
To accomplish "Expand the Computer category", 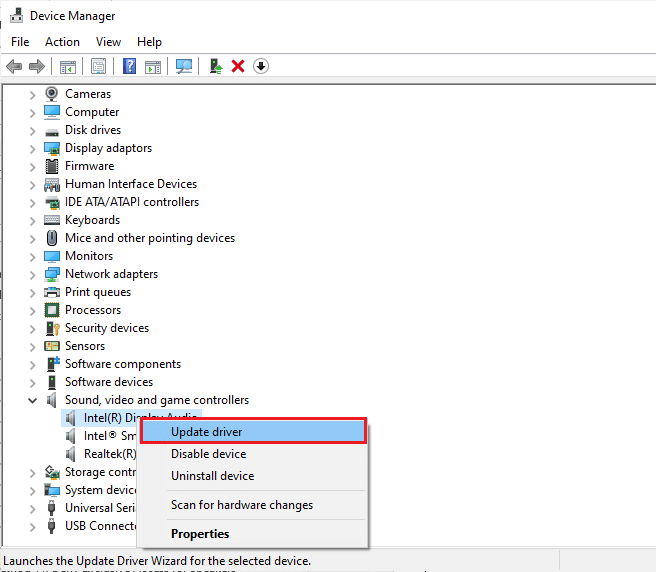I will click(x=33, y=113).
